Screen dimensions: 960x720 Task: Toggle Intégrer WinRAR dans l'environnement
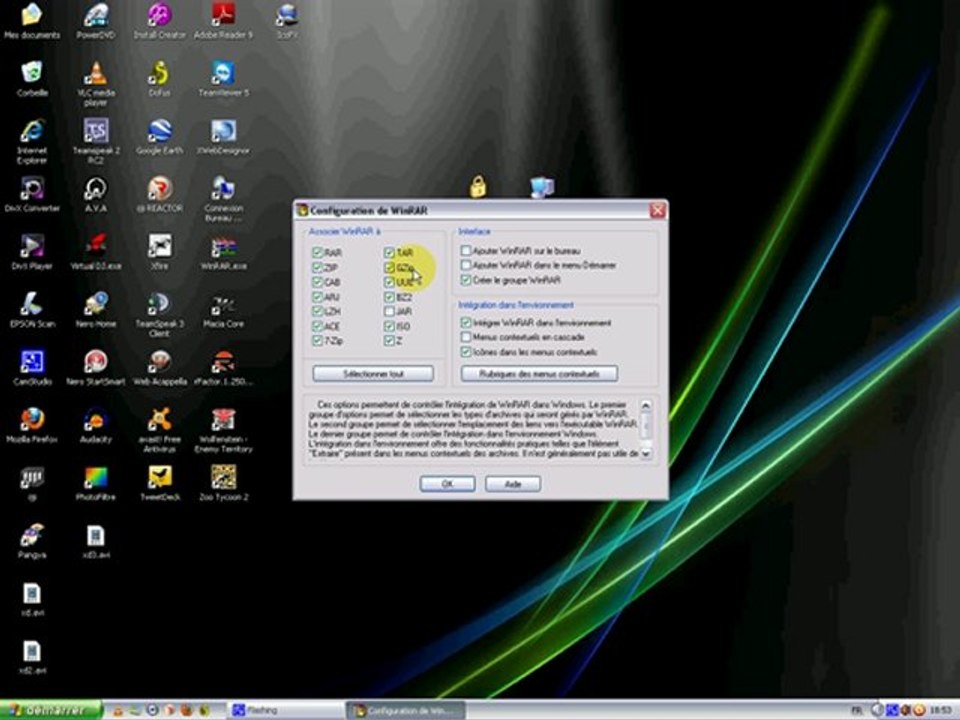[x=466, y=322]
